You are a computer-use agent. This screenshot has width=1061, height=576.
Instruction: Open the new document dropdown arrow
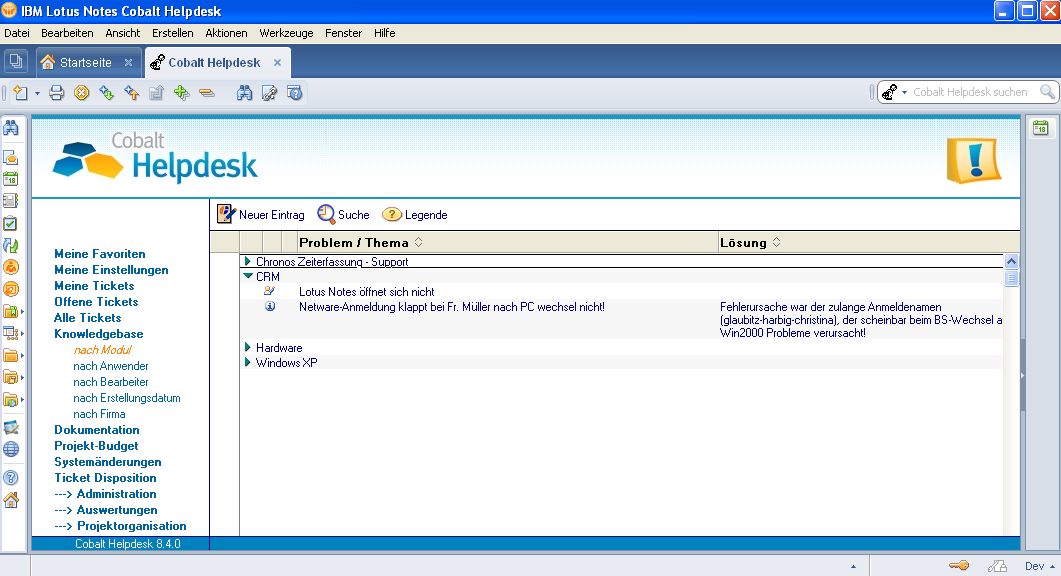tap(37, 93)
